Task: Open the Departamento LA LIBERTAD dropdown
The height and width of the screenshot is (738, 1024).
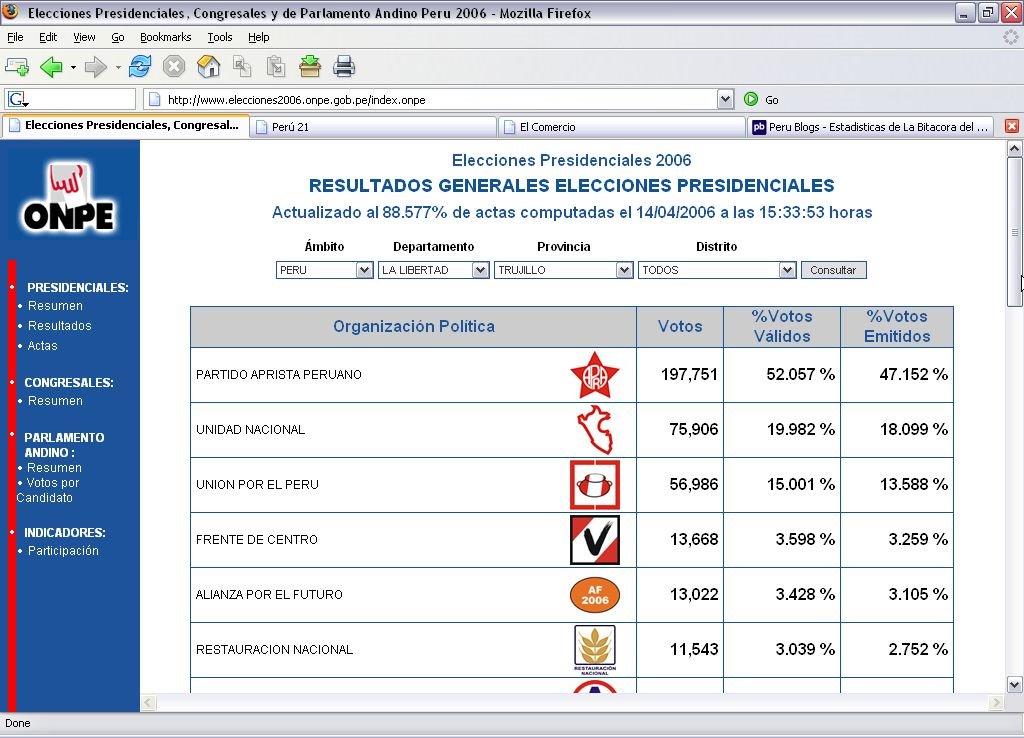Action: click(x=434, y=270)
